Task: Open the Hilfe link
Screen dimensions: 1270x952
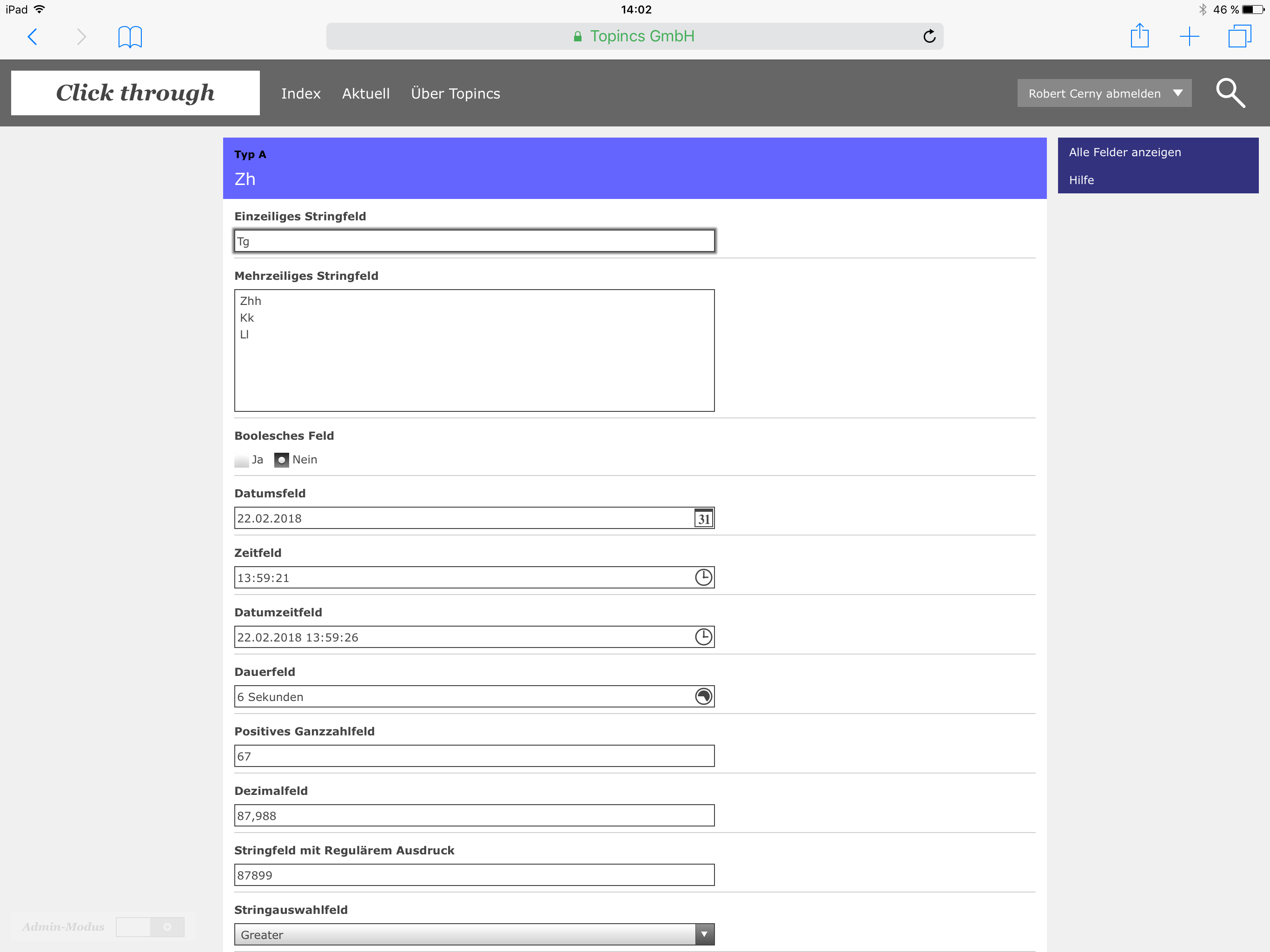Action: tap(1081, 180)
